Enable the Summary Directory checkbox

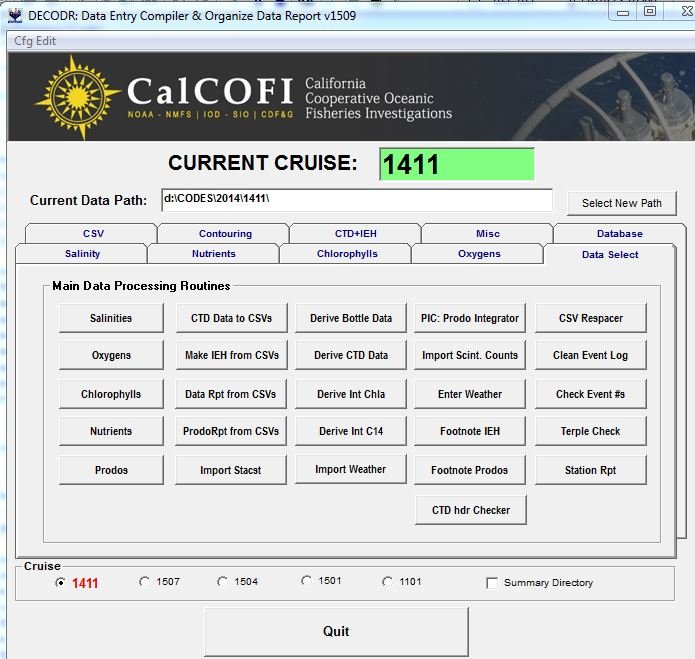coord(492,583)
